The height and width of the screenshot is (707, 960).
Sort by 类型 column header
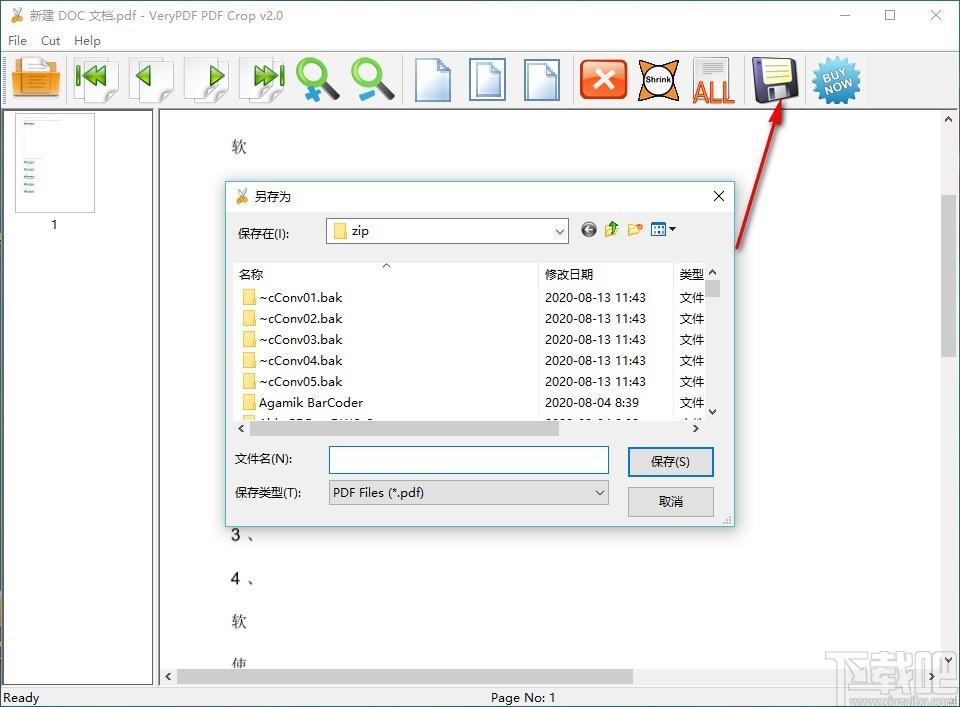(x=691, y=274)
